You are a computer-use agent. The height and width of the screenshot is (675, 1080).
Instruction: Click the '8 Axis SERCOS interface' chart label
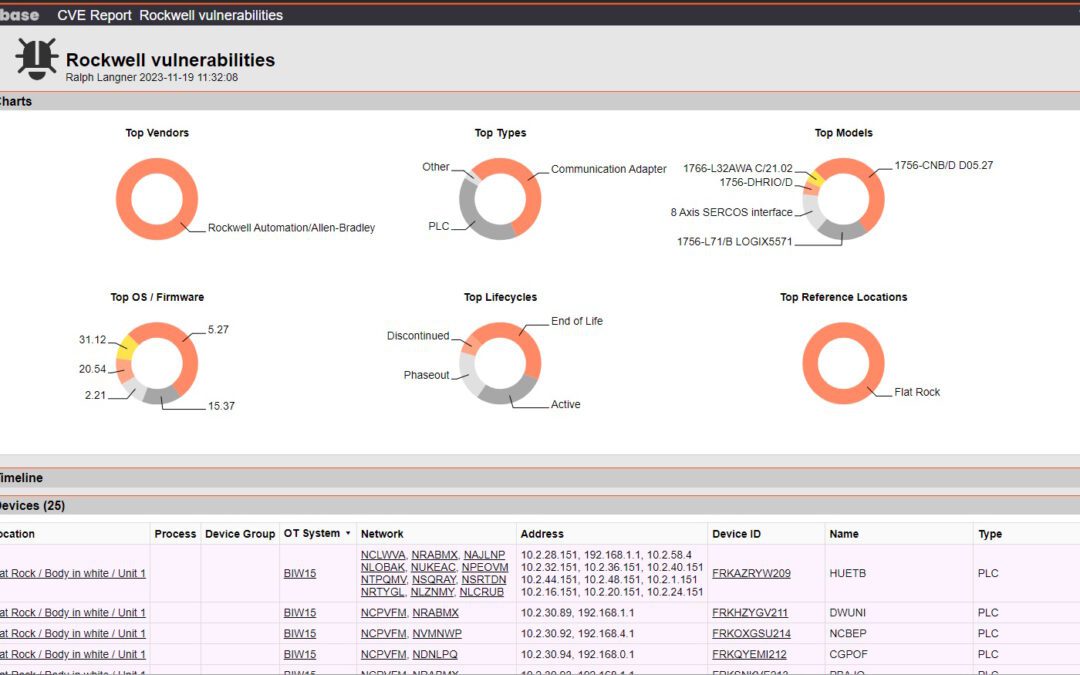(731, 212)
